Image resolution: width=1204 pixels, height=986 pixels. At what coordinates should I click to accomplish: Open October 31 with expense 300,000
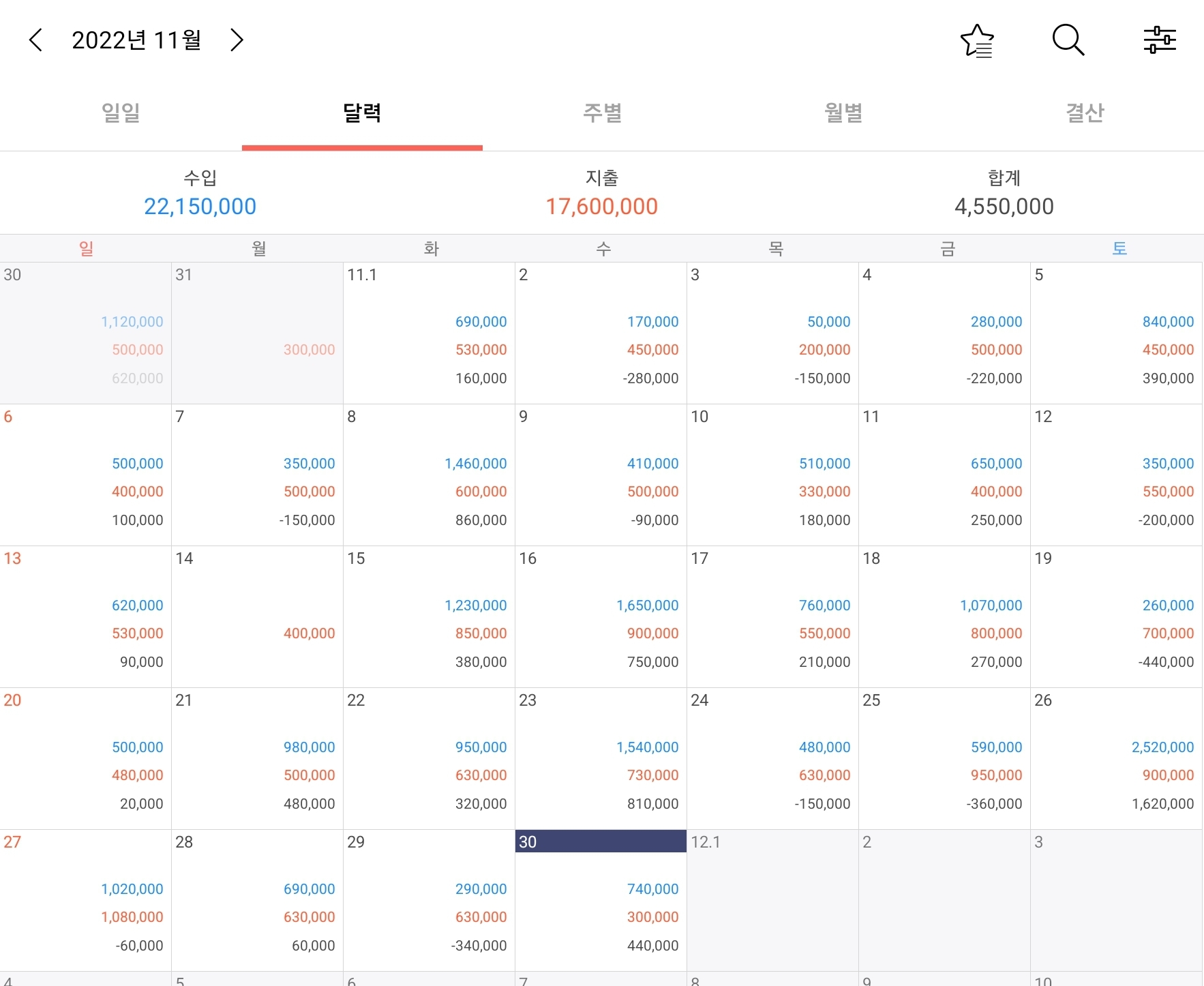coord(257,333)
